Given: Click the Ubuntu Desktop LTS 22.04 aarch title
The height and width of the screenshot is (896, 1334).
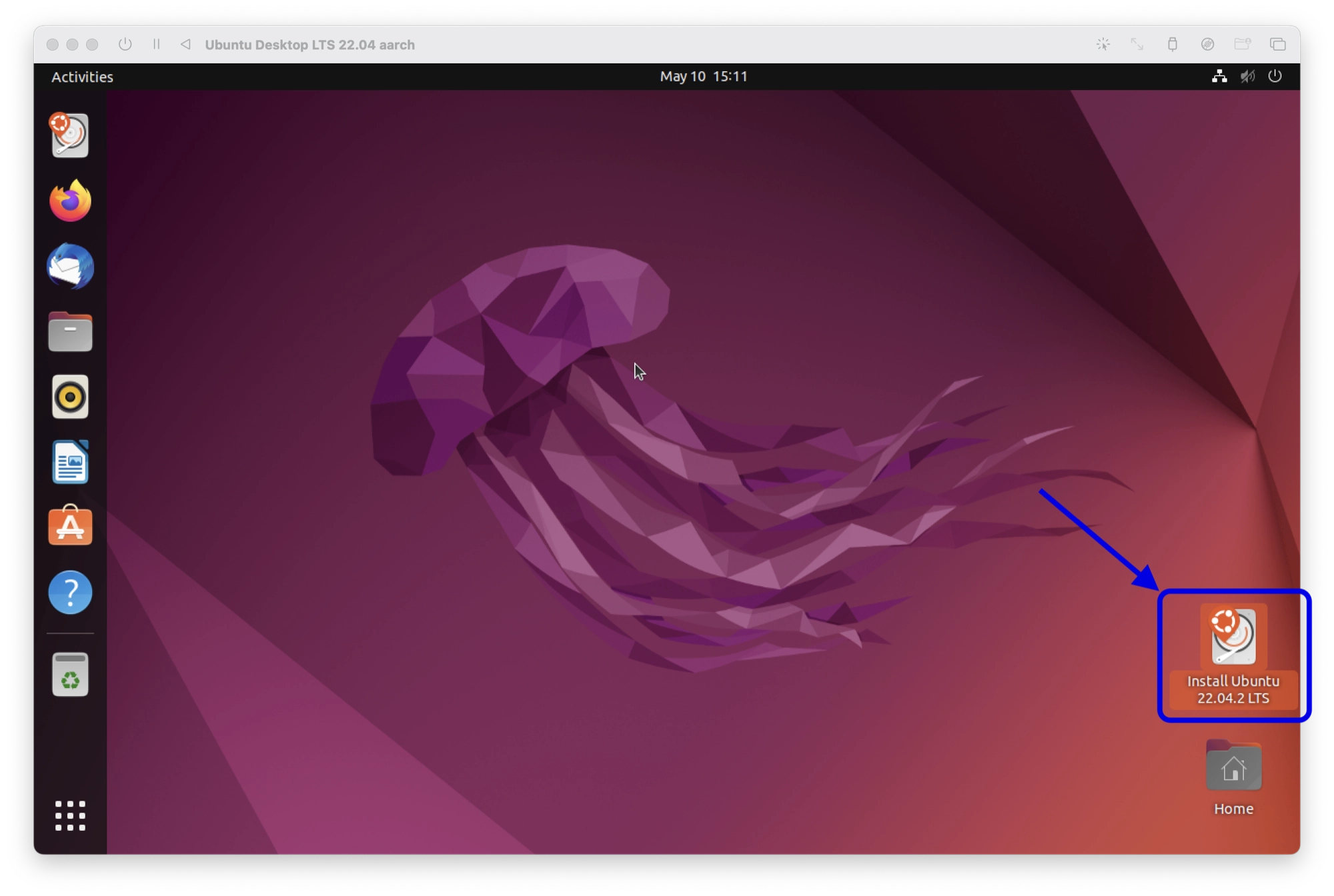Looking at the screenshot, I should [309, 45].
